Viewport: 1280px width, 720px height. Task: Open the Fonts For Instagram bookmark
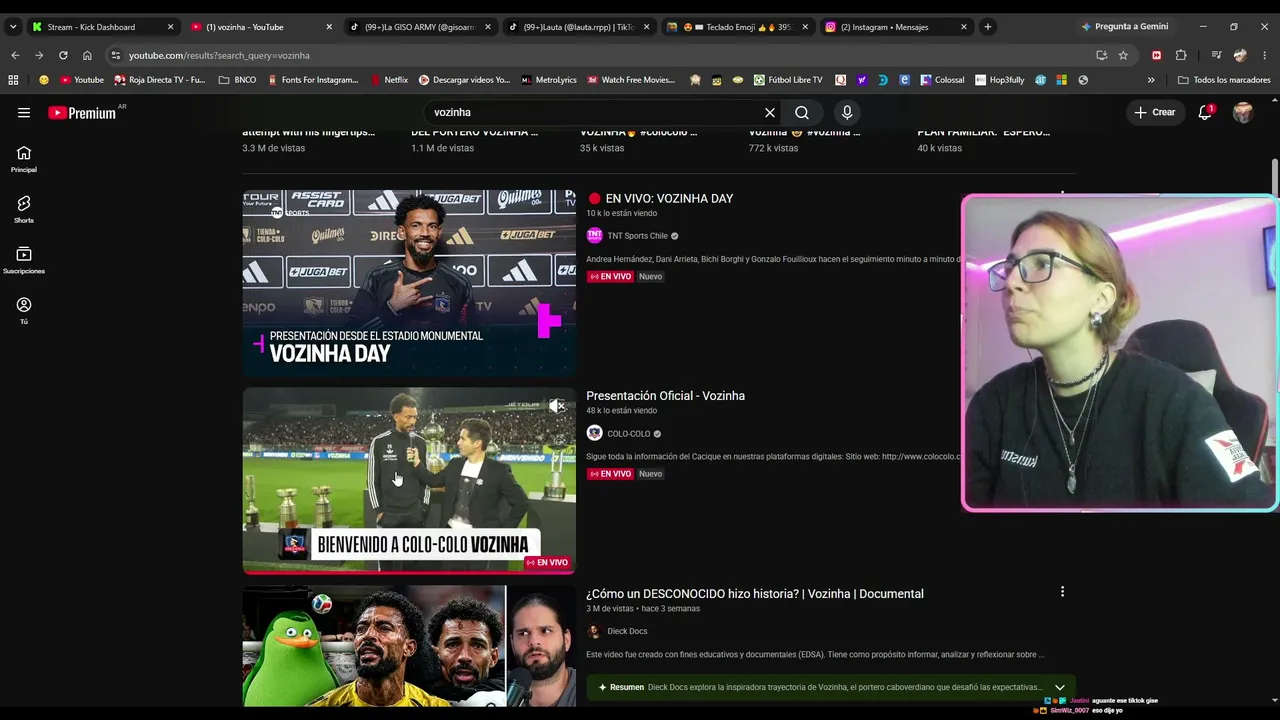pos(314,80)
